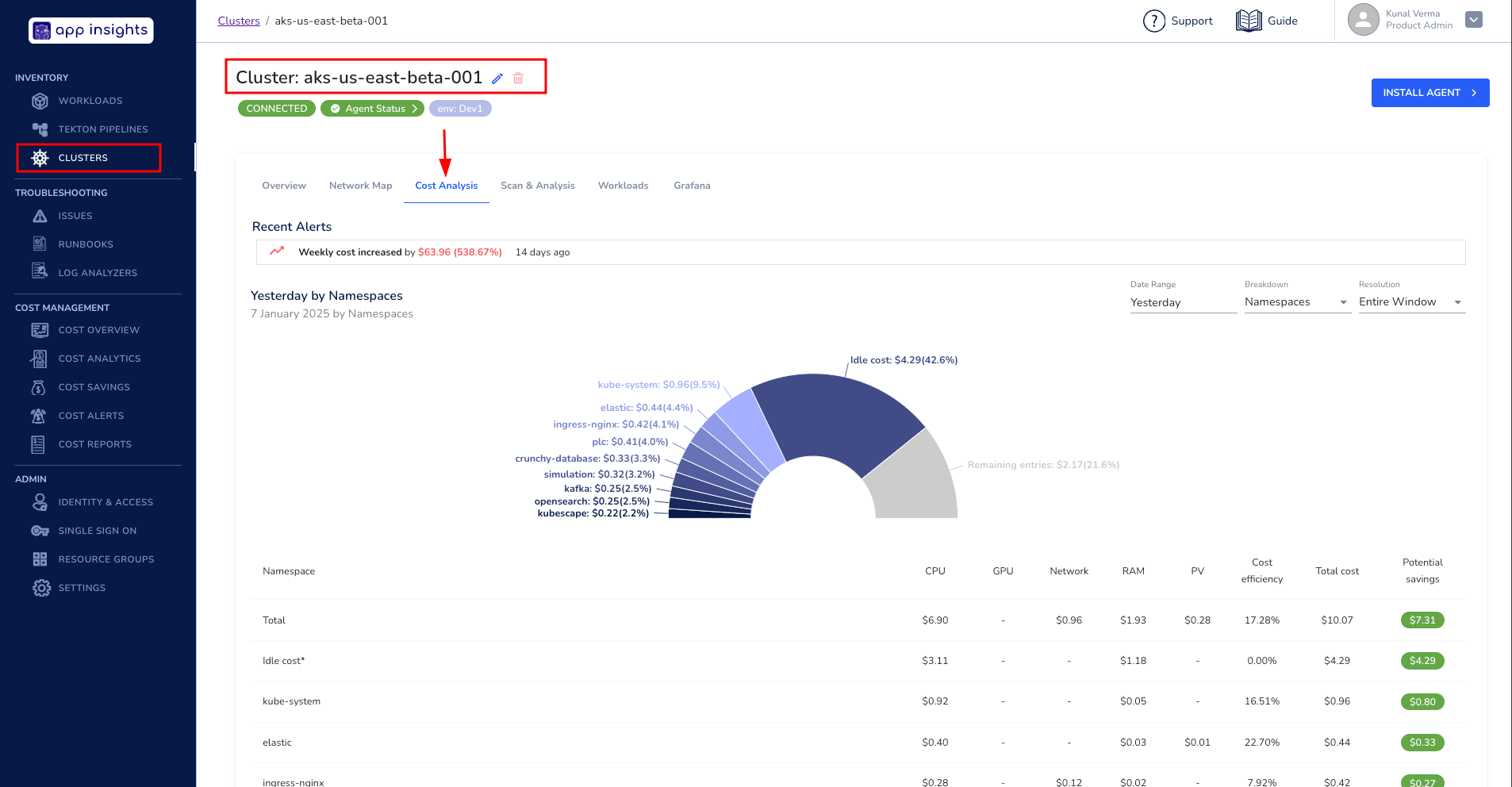Open the Support help icon
Image resolution: width=1512 pixels, height=787 pixels.
pos(1153,21)
